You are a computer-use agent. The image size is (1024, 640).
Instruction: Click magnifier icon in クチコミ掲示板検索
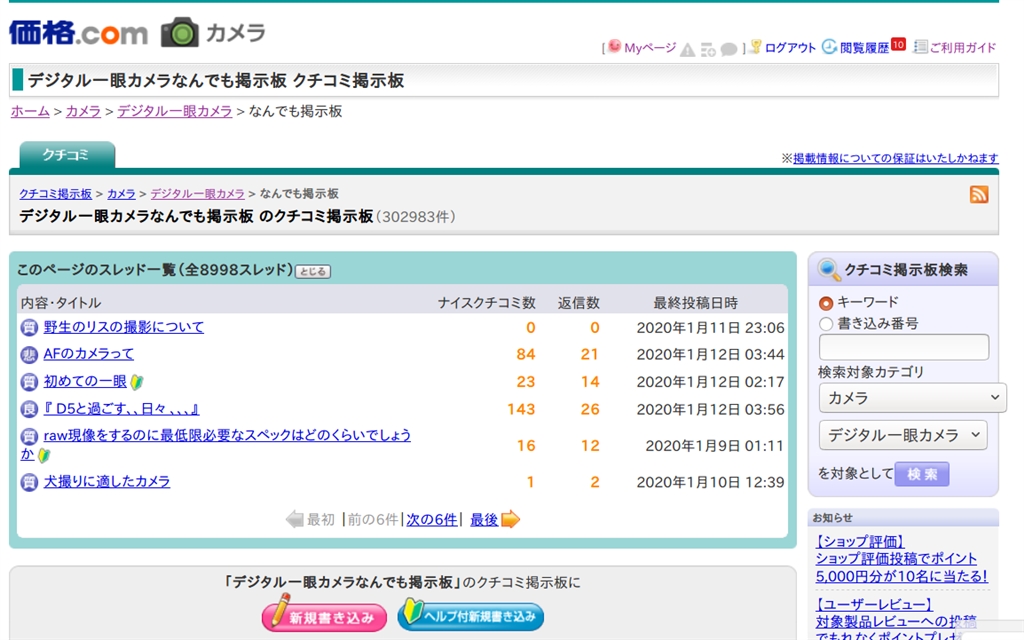pyautogui.click(x=828, y=269)
